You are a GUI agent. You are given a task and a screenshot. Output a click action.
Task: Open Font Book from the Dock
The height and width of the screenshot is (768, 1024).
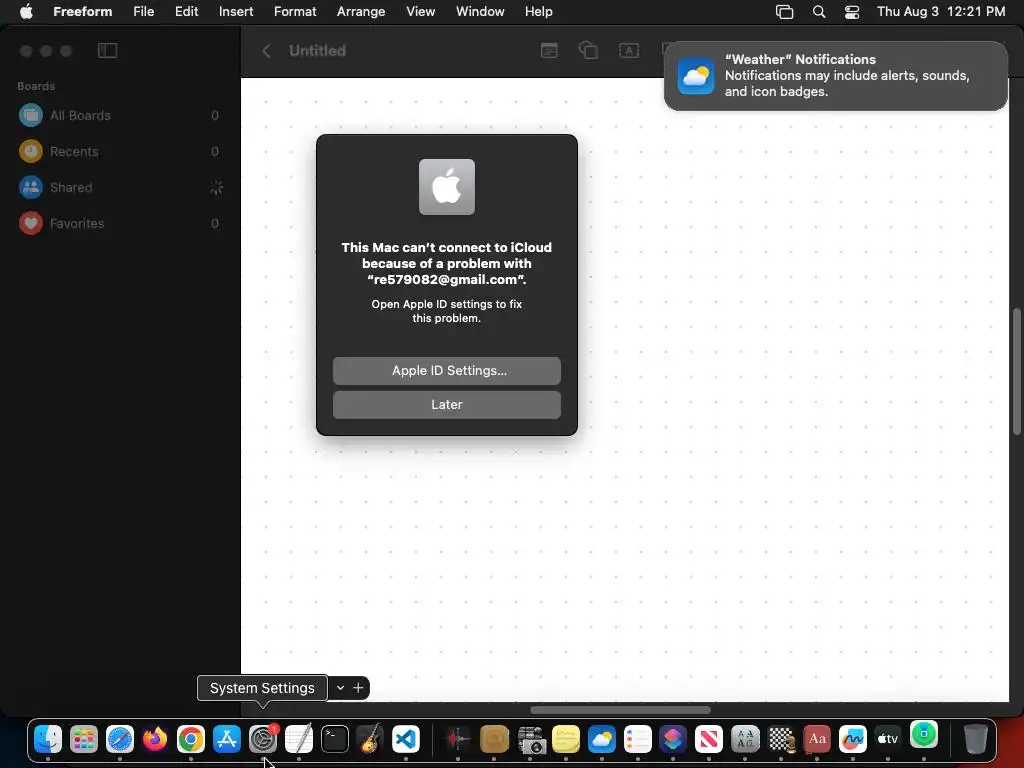pos(745,739)
